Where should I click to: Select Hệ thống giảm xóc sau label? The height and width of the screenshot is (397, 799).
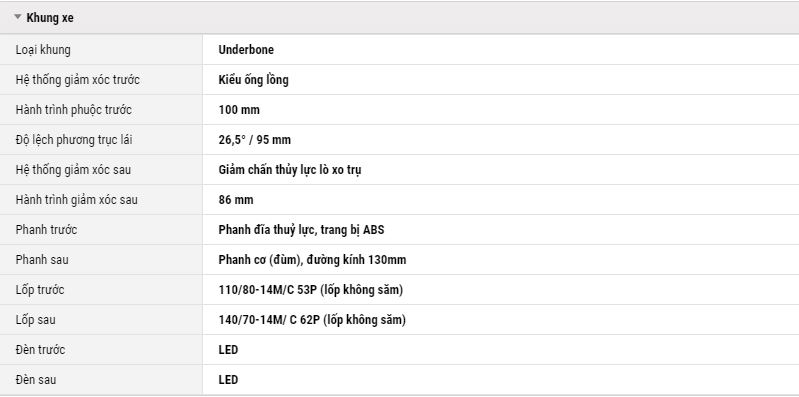click(73, 170)
